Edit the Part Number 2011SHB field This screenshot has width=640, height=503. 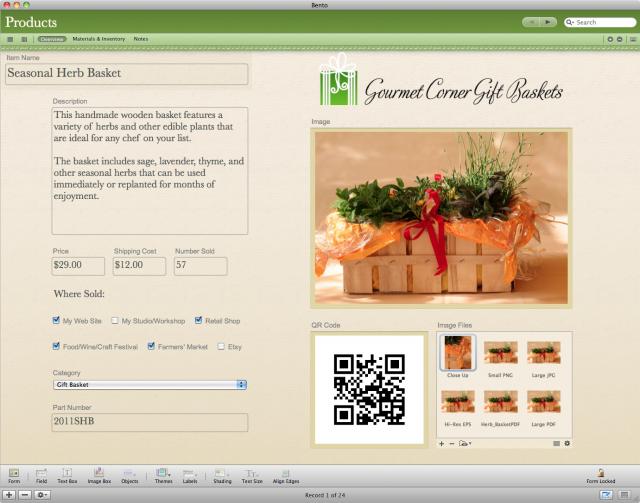click(150, 422)
